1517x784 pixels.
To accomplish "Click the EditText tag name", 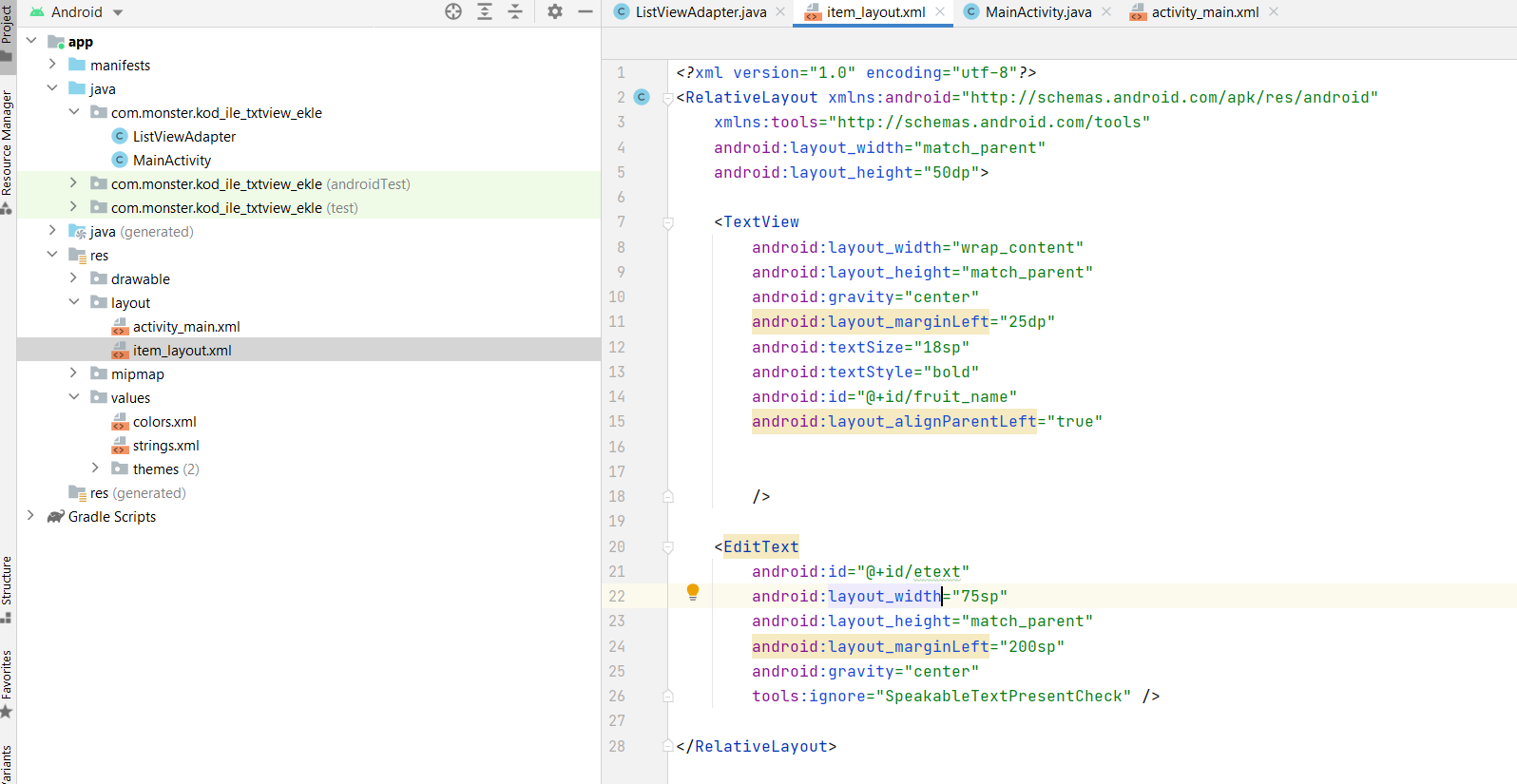I will coord(761,546).
